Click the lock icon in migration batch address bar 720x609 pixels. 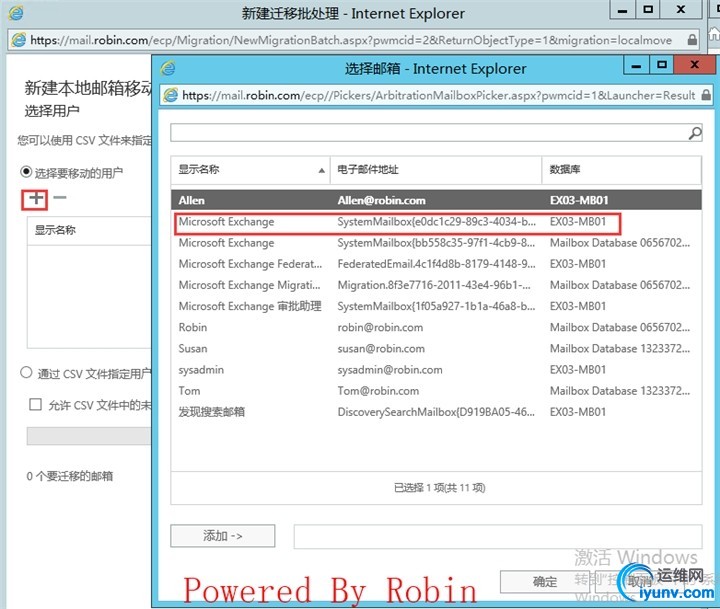tap(692, 40)
